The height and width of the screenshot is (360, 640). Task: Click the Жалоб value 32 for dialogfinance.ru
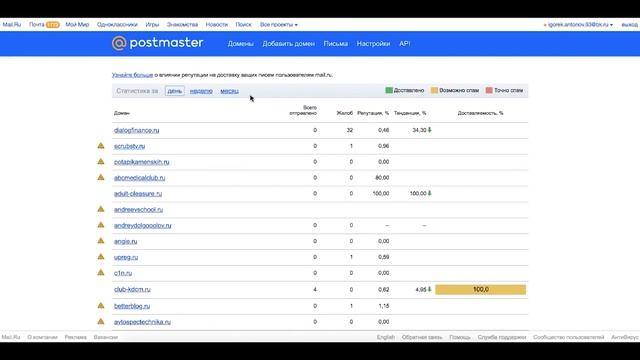[349, 130]
